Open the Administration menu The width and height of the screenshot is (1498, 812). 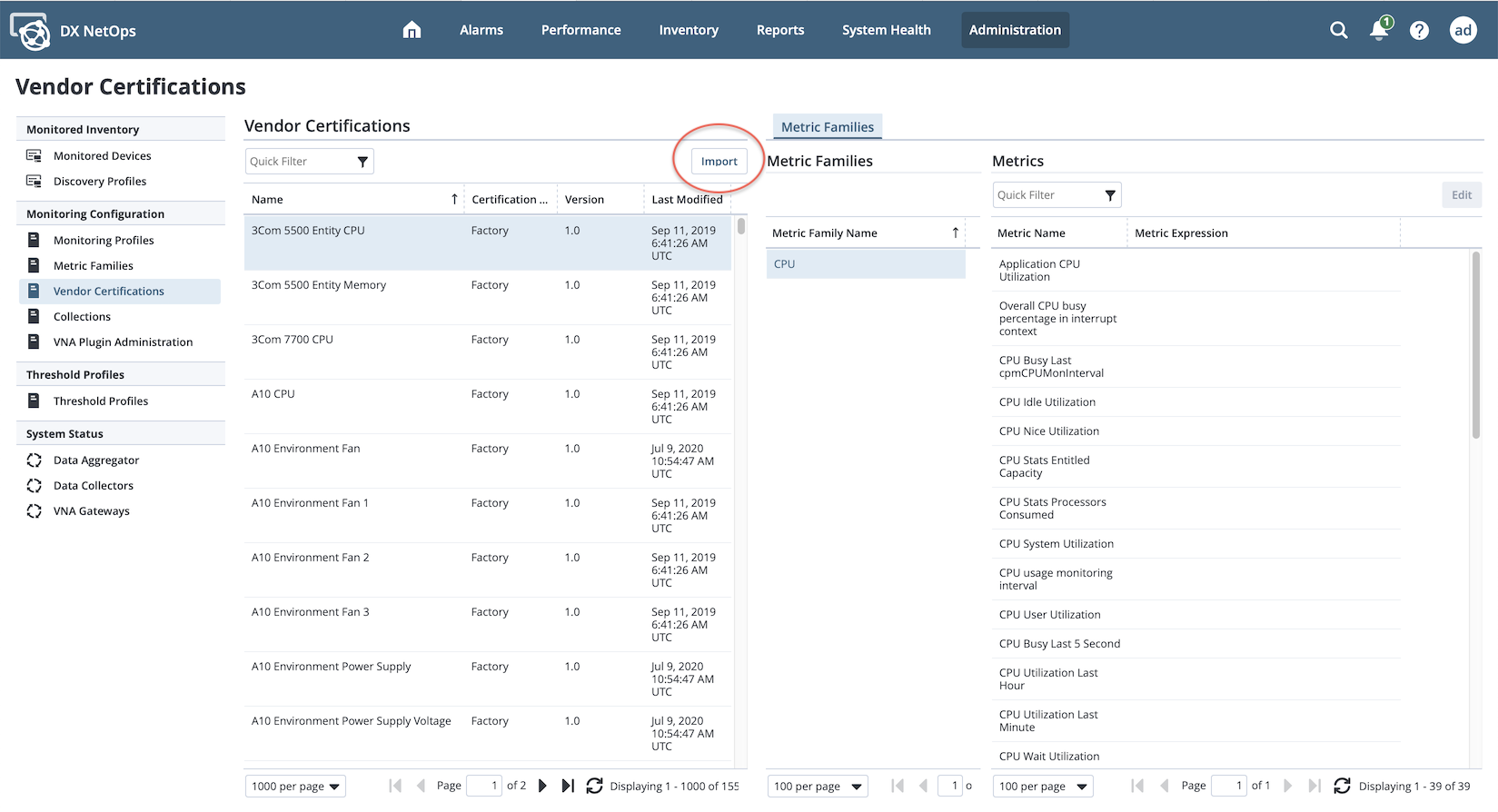tap(1015, 30)
